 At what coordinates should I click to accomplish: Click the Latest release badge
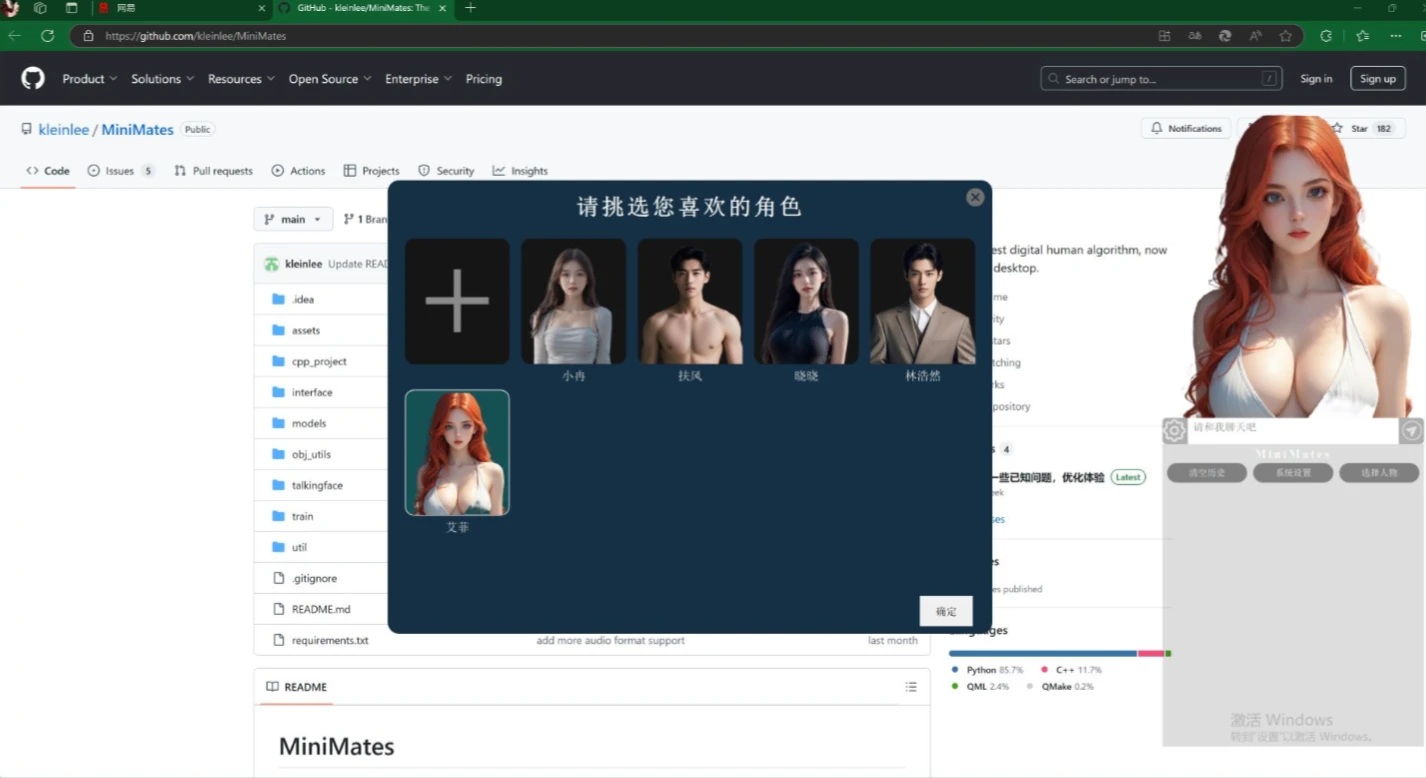coord(1128,477)
